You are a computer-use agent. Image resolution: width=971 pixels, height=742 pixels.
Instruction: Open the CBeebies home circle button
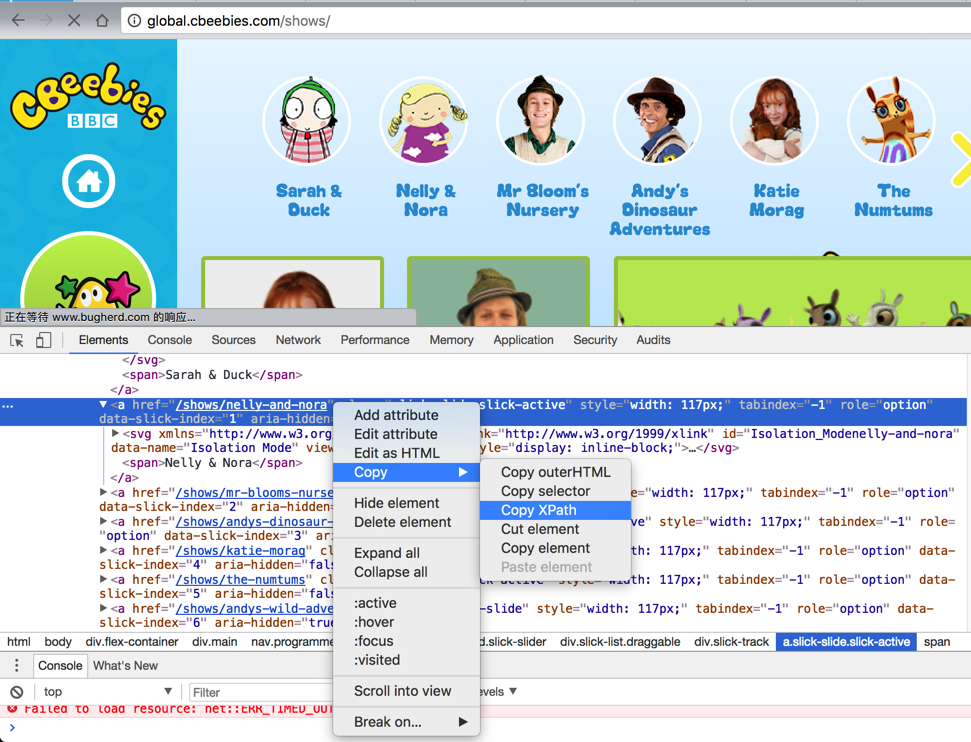(89, 181)
